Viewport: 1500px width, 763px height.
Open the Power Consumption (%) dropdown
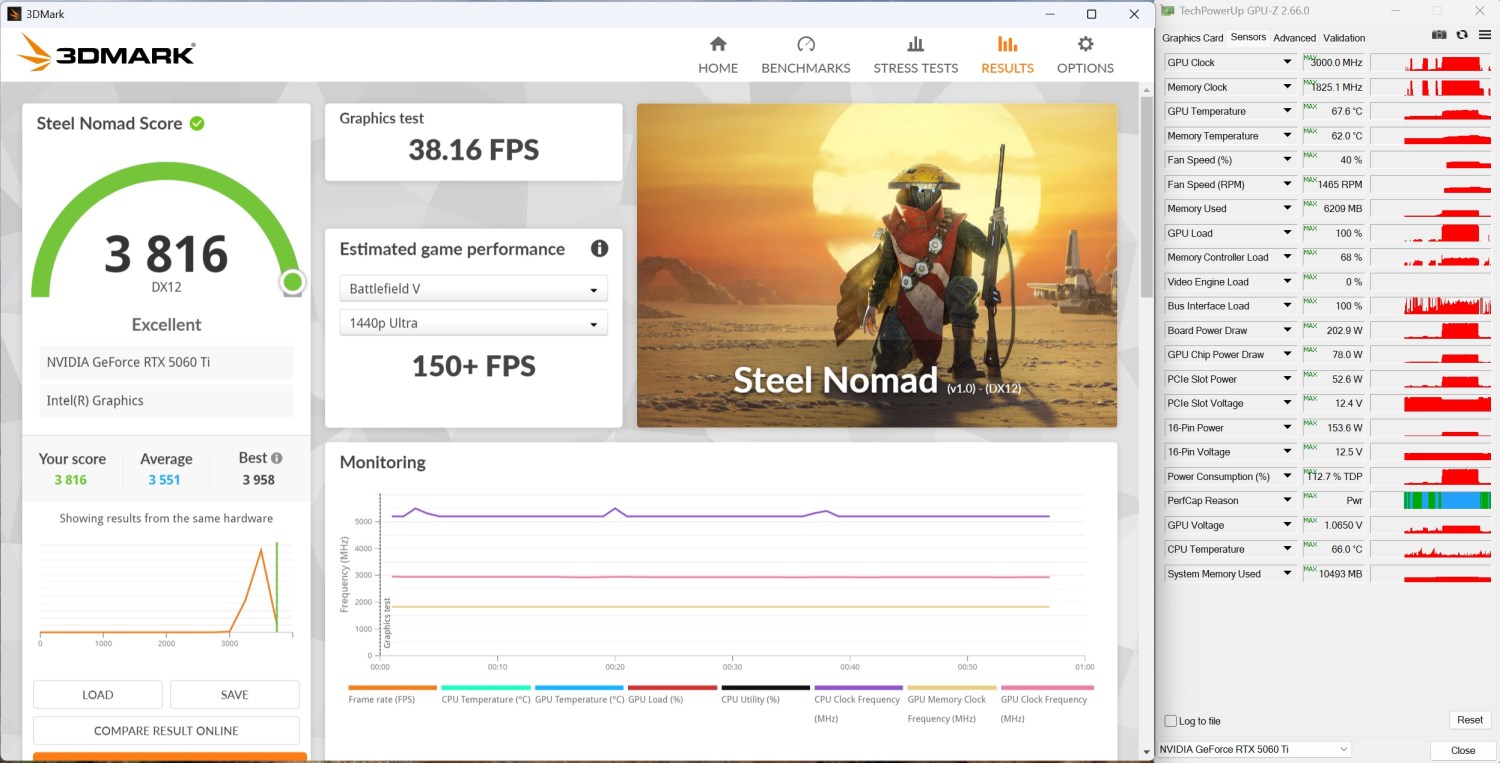[x=1287, y=476]
